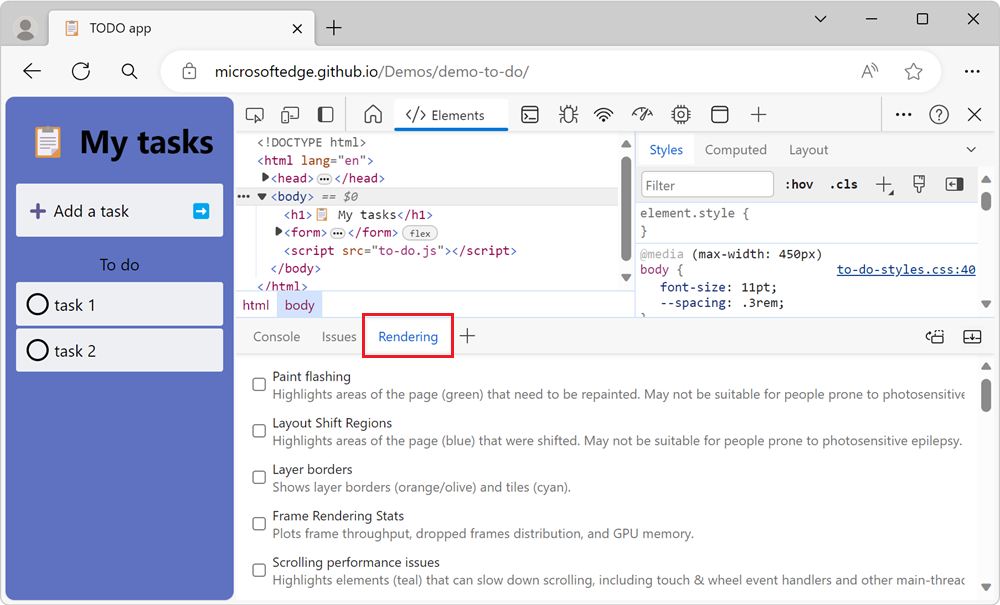Click the new style rule plus icon
The height and width of the screenshot is (605, 1000).
point(884,184)
